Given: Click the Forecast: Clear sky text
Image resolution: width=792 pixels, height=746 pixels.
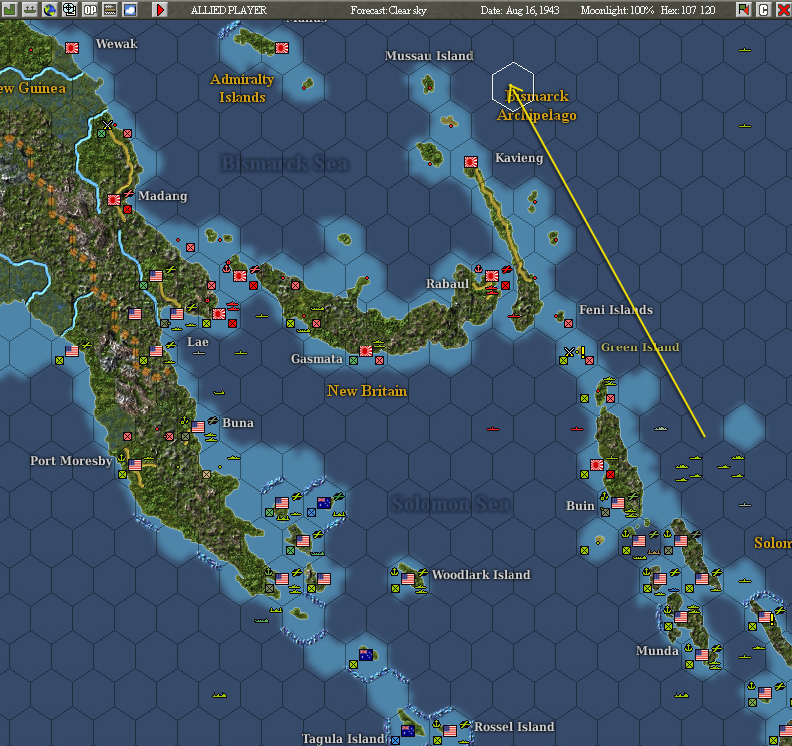Looking at the screenshot, I should point(388,10).
